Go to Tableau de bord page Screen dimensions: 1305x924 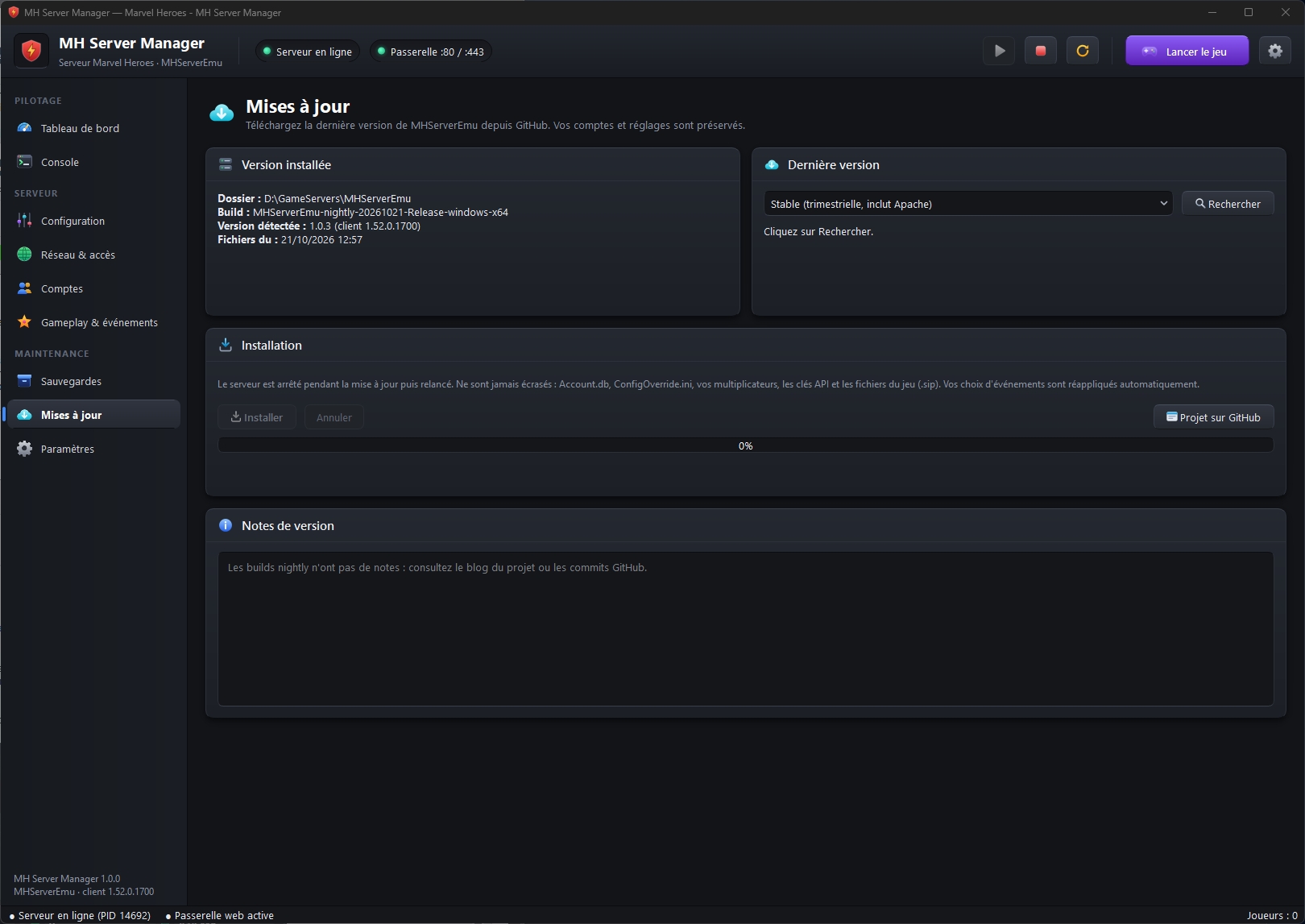pyautogui.click(x=93, y=128)
